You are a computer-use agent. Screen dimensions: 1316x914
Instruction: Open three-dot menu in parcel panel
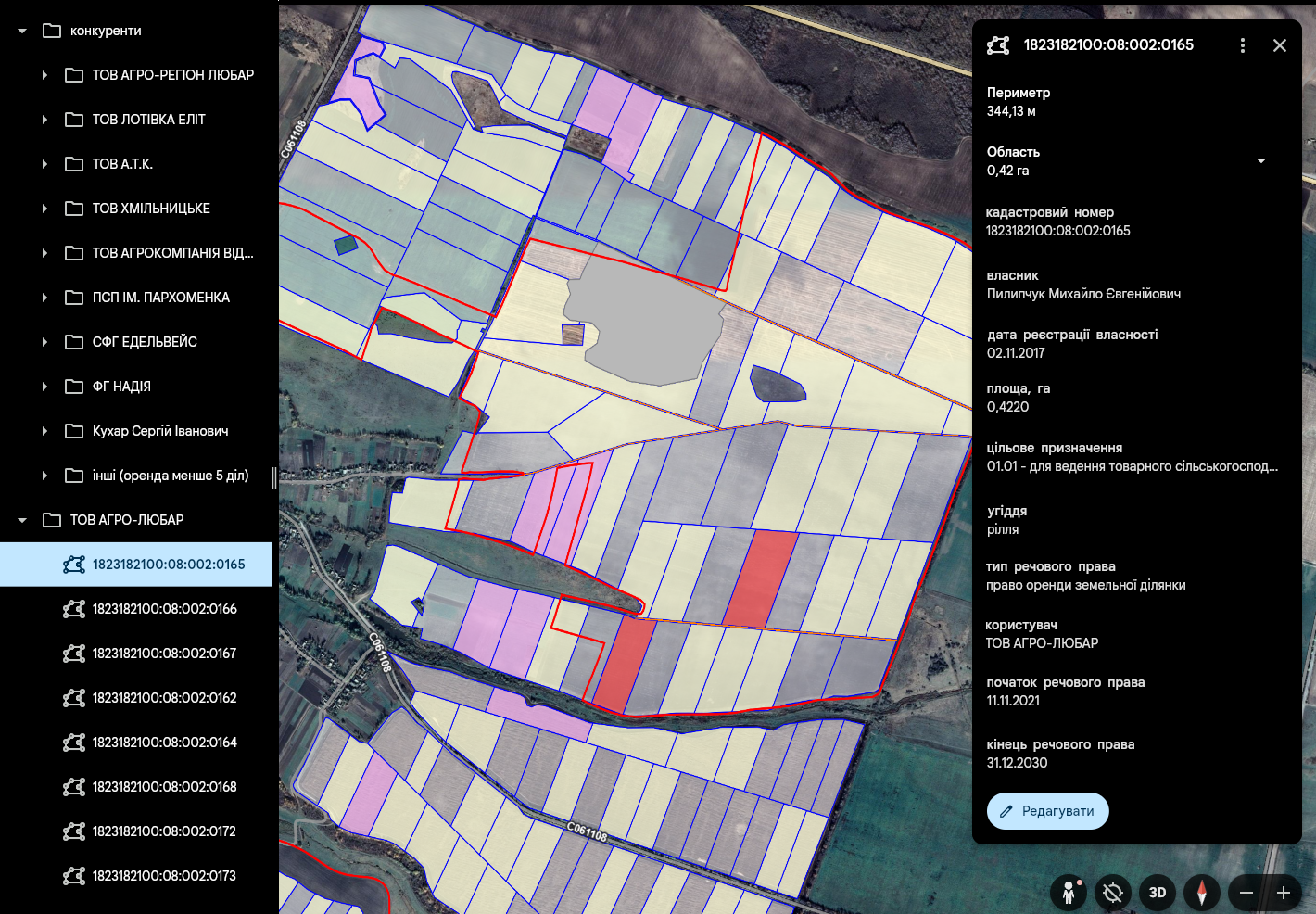click(x=1243, y=45)
